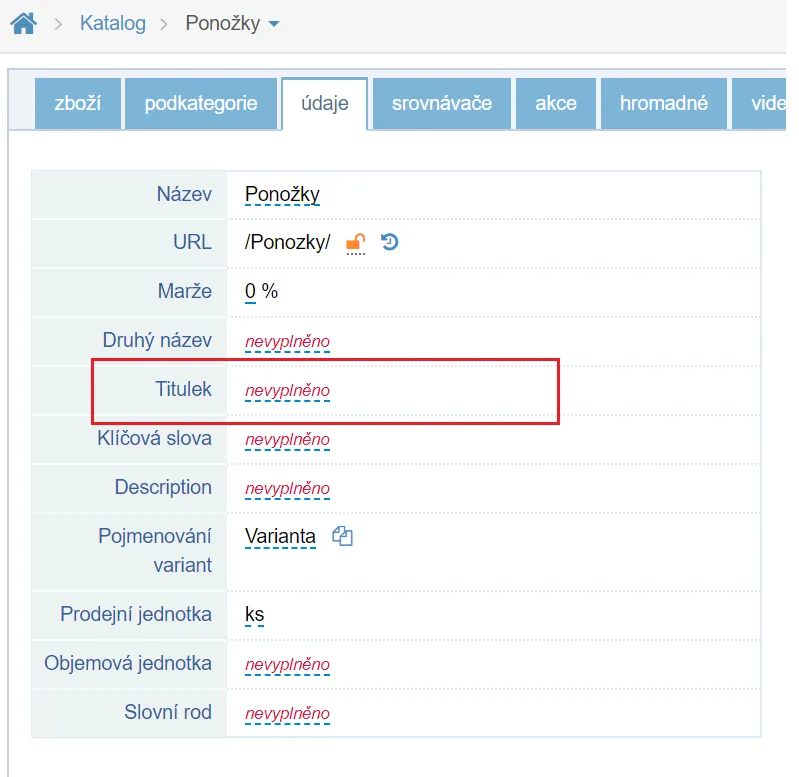Screen dimensions: 799x777
Task: Select the srovnávače tab
Action: [x=442, y=103]
